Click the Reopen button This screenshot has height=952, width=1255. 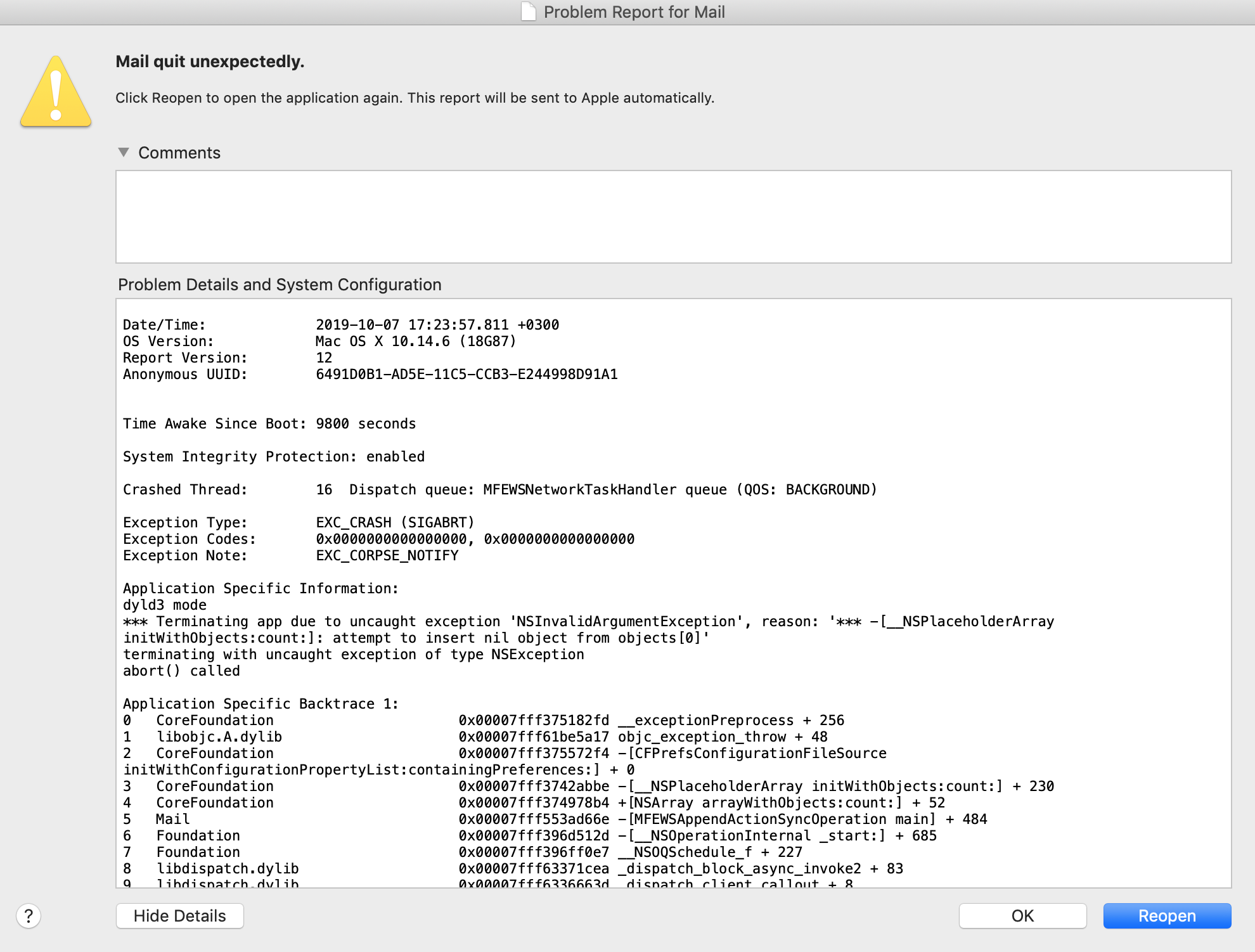click(x=1167, y=916)
